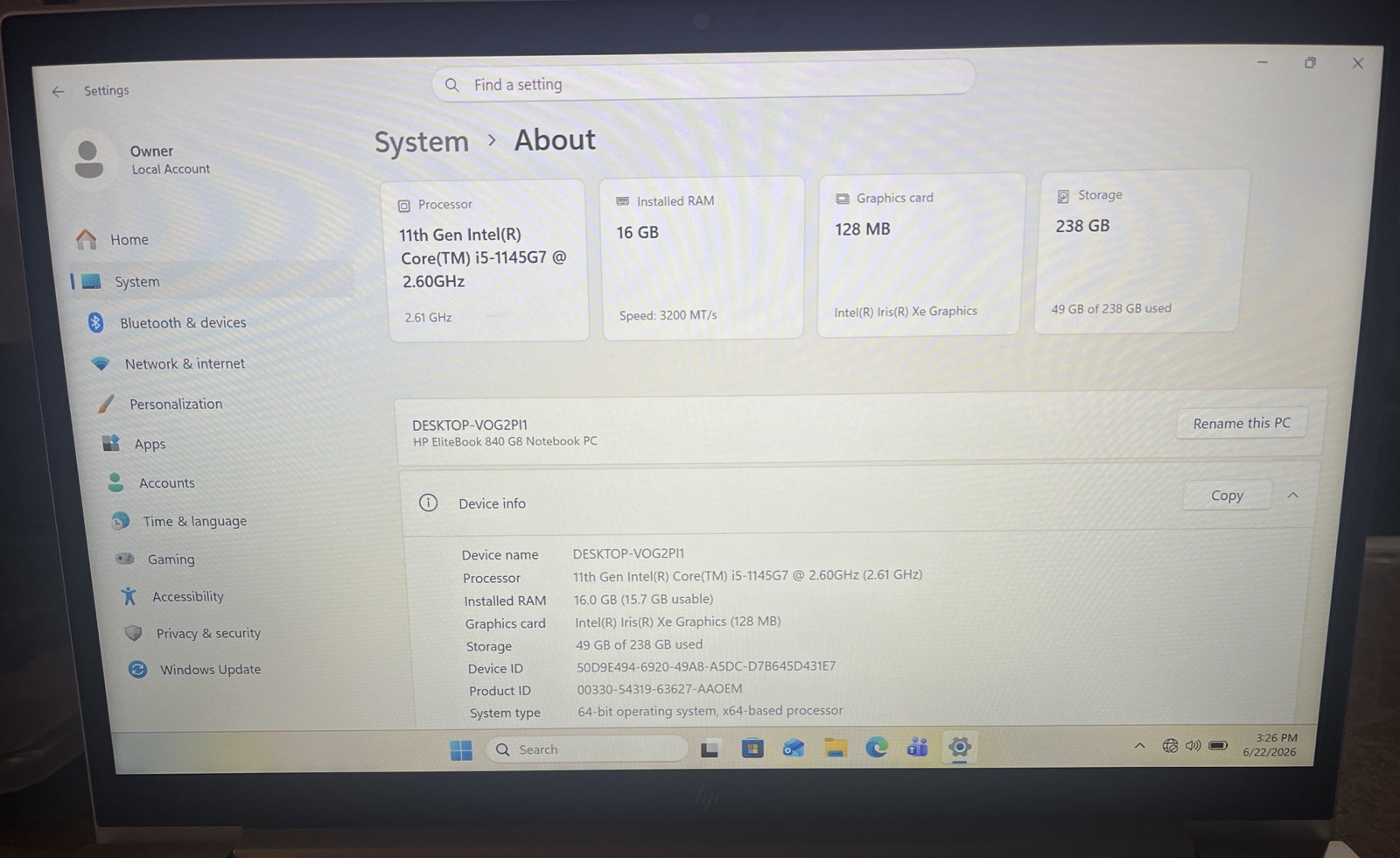This screenshot has width=1400, height=858.
Task: Click the Wi-Fi network icon in sidebar
Action: 101,362
